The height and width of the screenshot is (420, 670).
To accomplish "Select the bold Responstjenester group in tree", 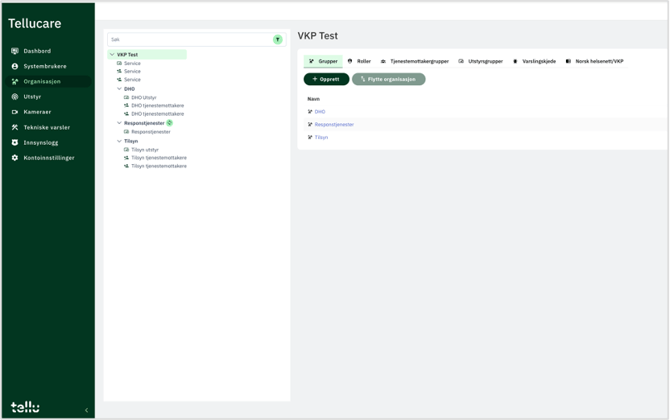I will (x=144, y=123).
